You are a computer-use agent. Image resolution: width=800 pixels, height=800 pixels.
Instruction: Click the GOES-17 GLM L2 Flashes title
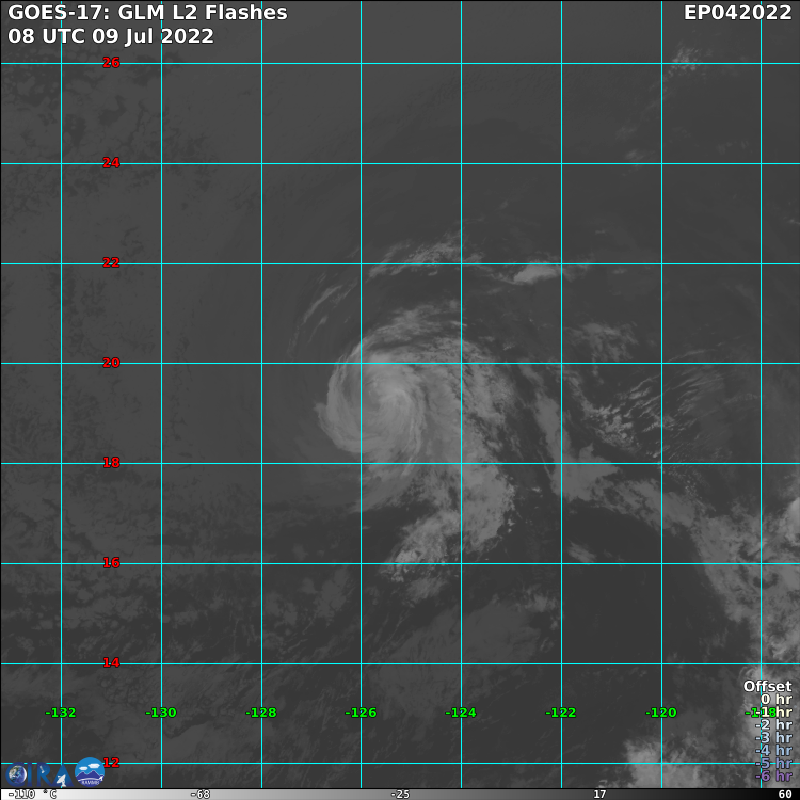148,13
